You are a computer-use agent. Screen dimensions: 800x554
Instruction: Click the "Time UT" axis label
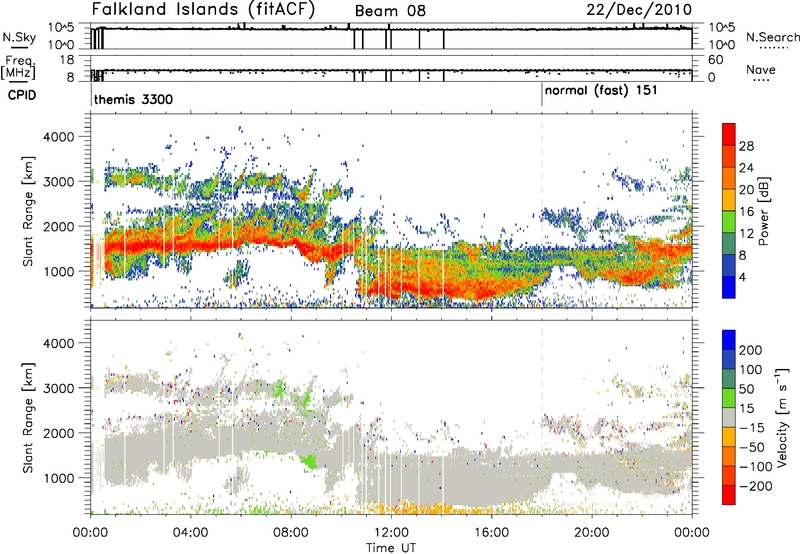tap(391, 548)
